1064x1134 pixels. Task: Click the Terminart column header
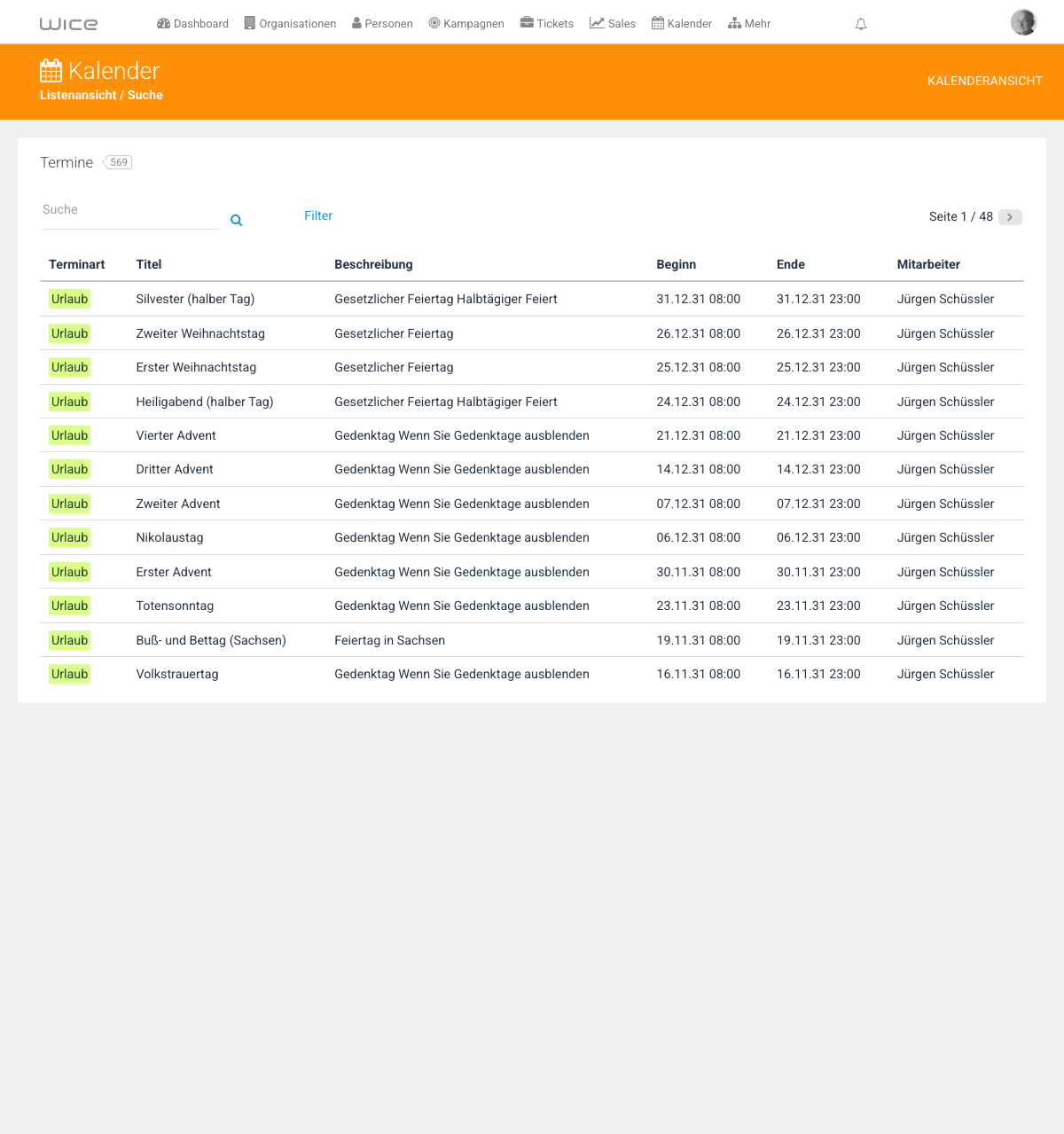tap(77, 264)
